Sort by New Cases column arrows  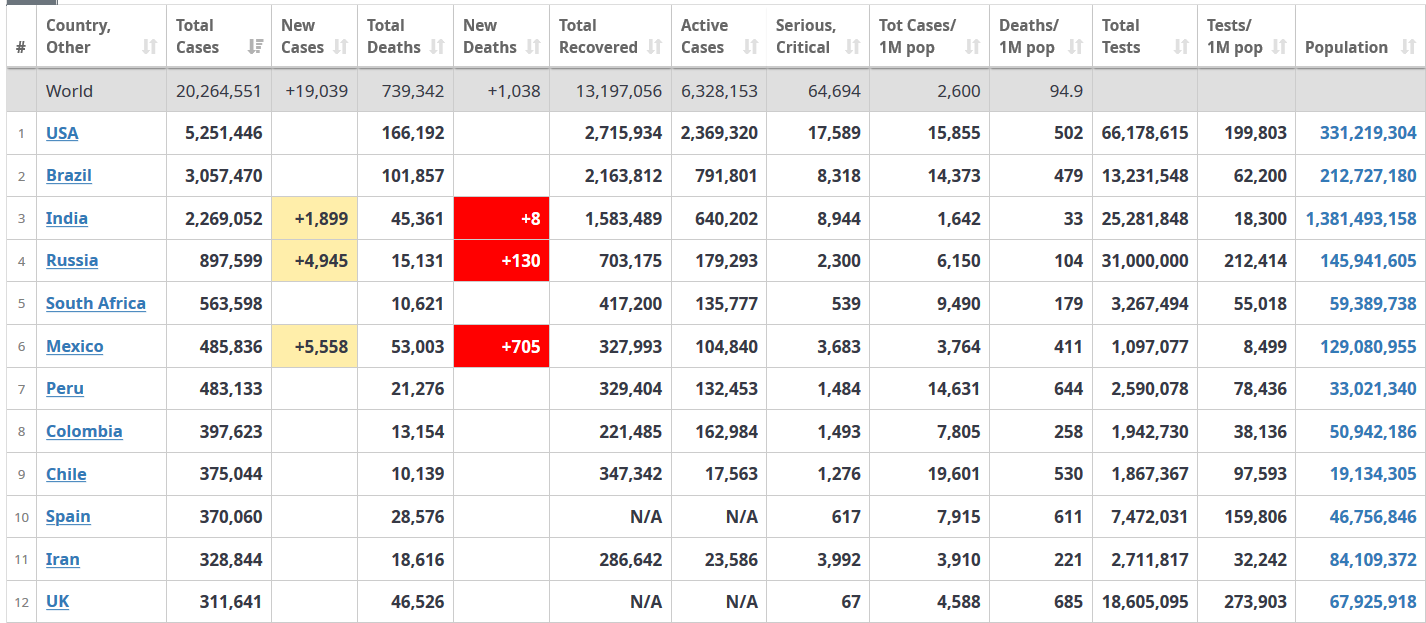click(x=340, y=47)
